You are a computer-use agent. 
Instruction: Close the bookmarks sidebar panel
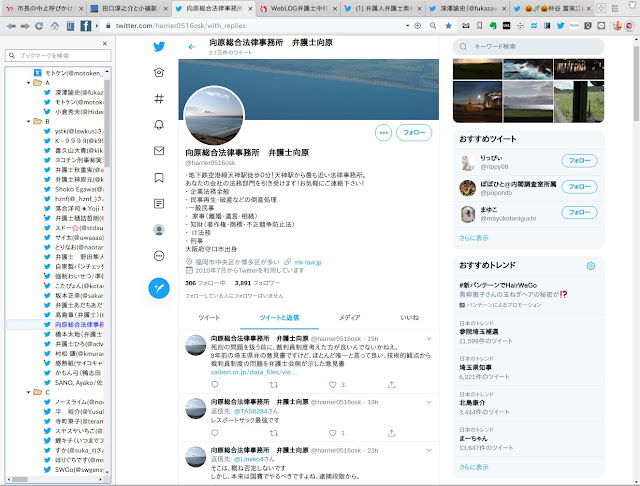pyautogui.click(x=105, y=43)
